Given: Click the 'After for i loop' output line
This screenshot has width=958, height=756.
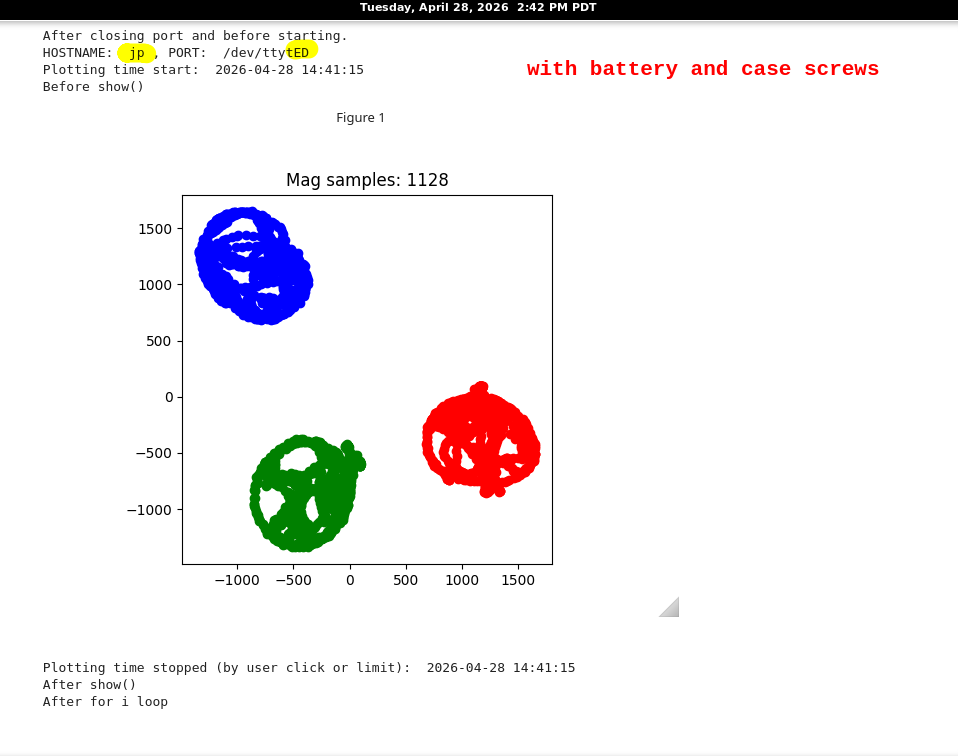Looking at the screenshot, I should pyautogui.click(x=105, y=702).
